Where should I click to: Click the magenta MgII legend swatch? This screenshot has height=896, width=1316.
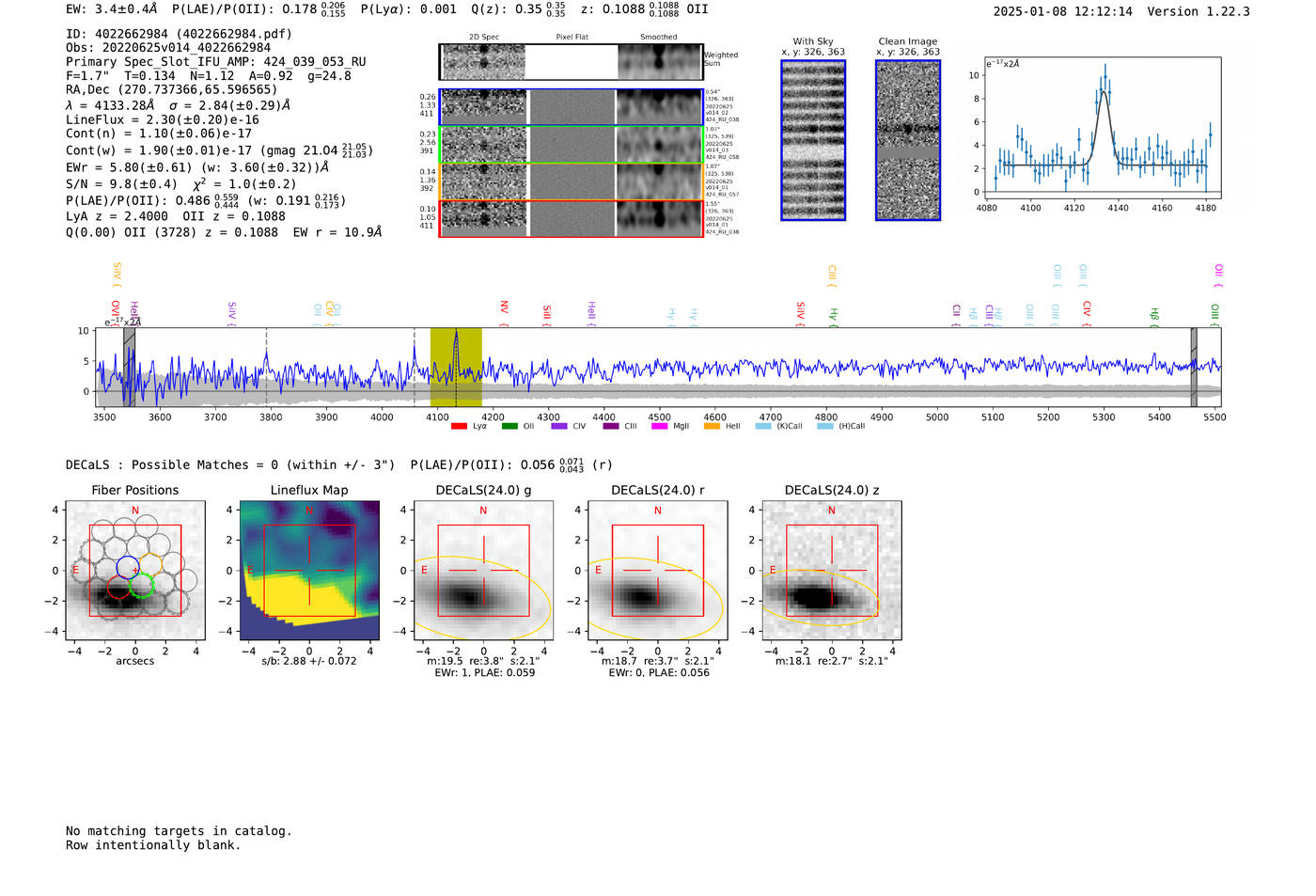(x=660, y=426)
